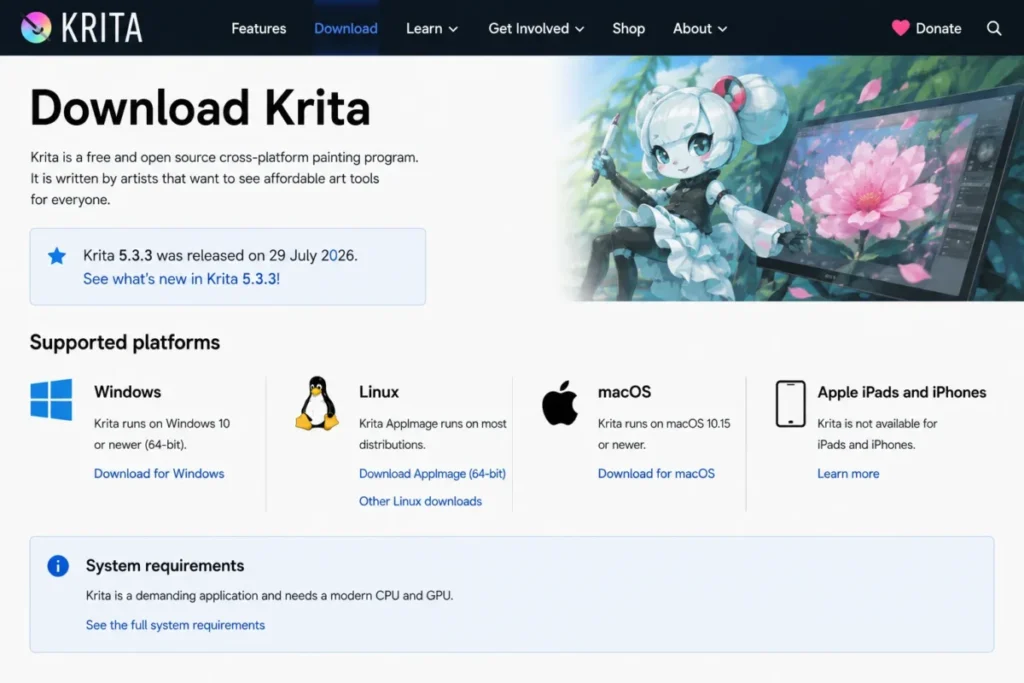Open About menu label
Screen dimensions: 1024x683
point(692,29)
